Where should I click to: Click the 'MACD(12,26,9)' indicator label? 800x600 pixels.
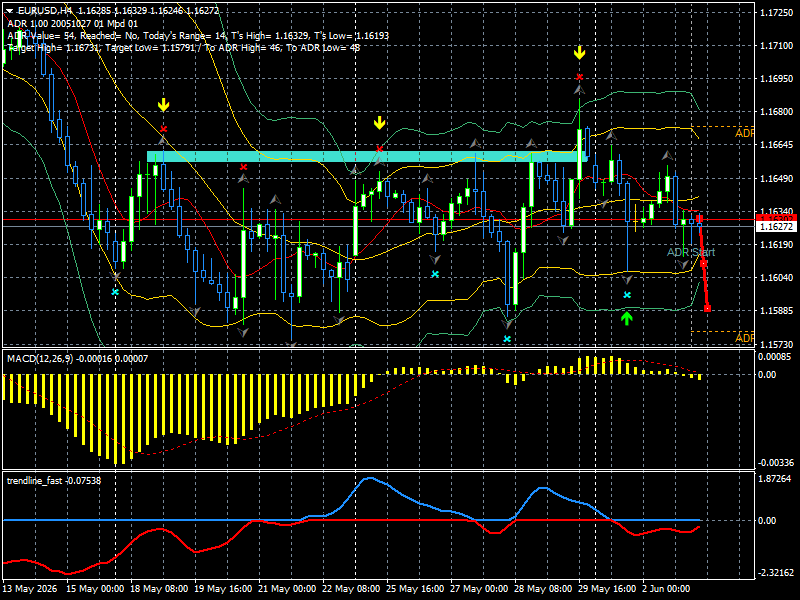tap(41, 359)
